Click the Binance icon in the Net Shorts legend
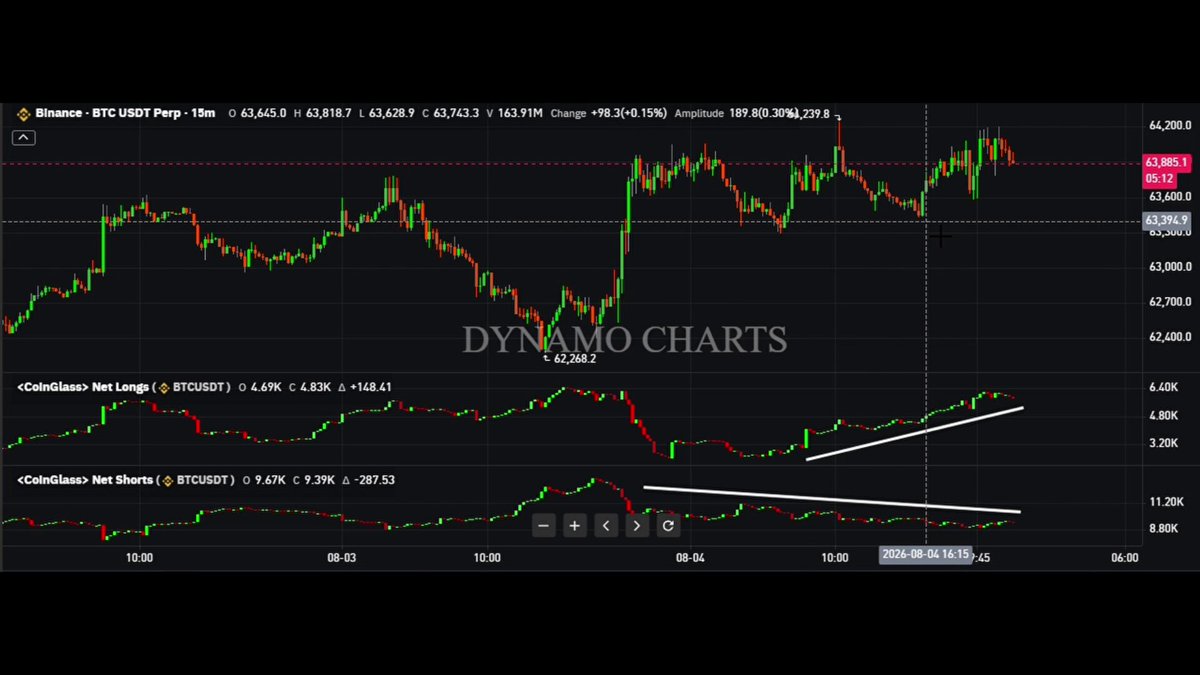This screenshot has width=1200, height=675. 168,480
